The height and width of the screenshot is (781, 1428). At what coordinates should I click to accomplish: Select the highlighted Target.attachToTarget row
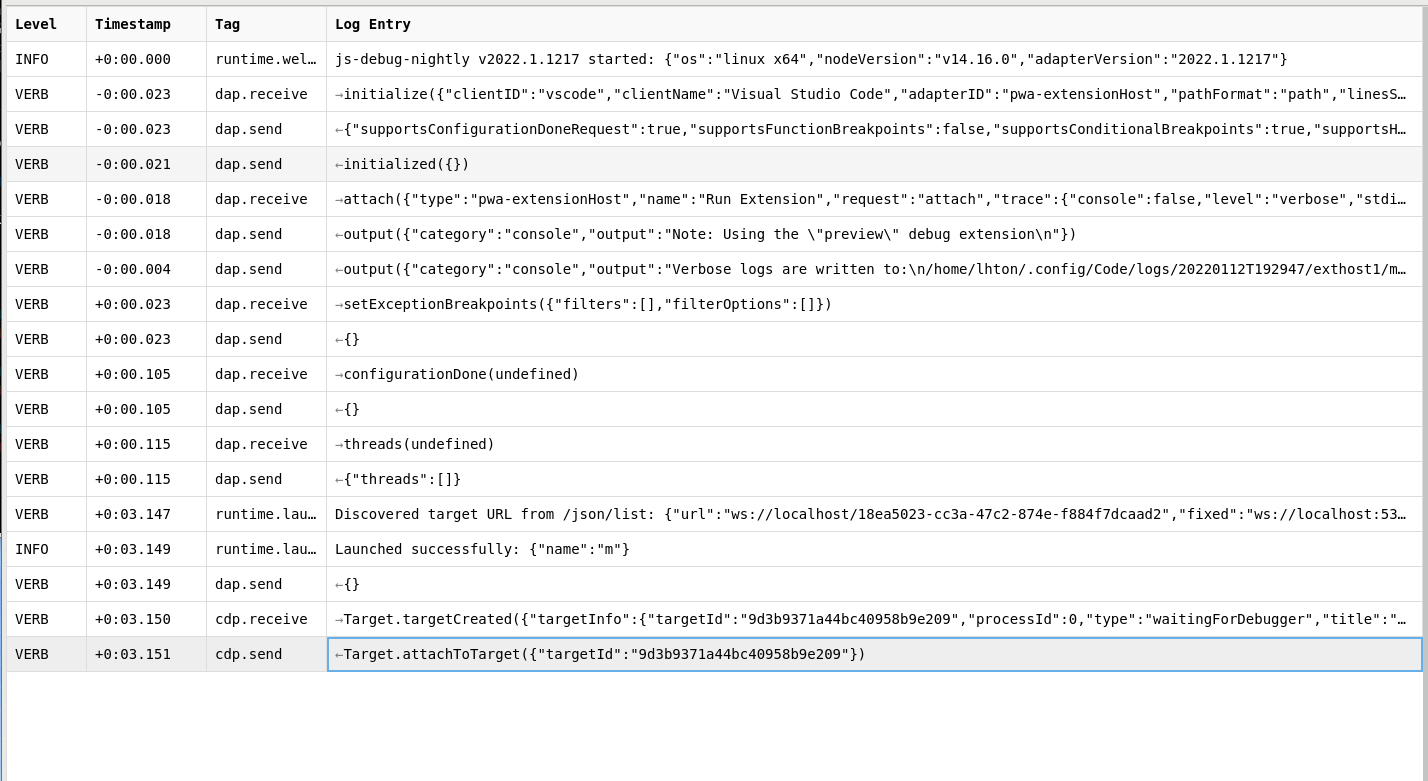[x=700, y=654]
